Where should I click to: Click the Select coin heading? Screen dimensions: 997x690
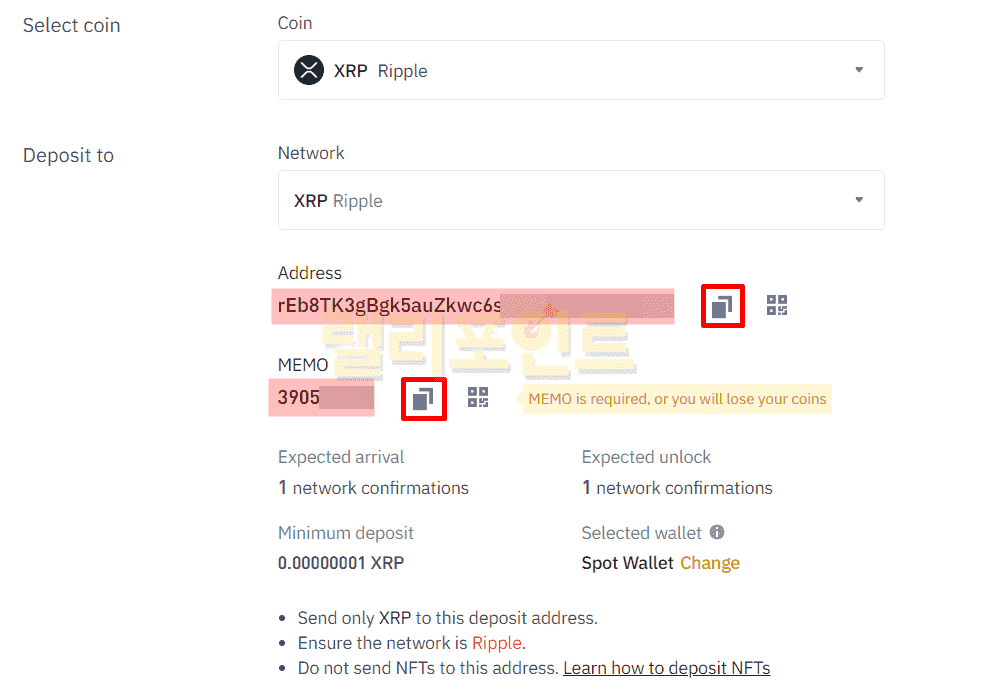[72, 26]
